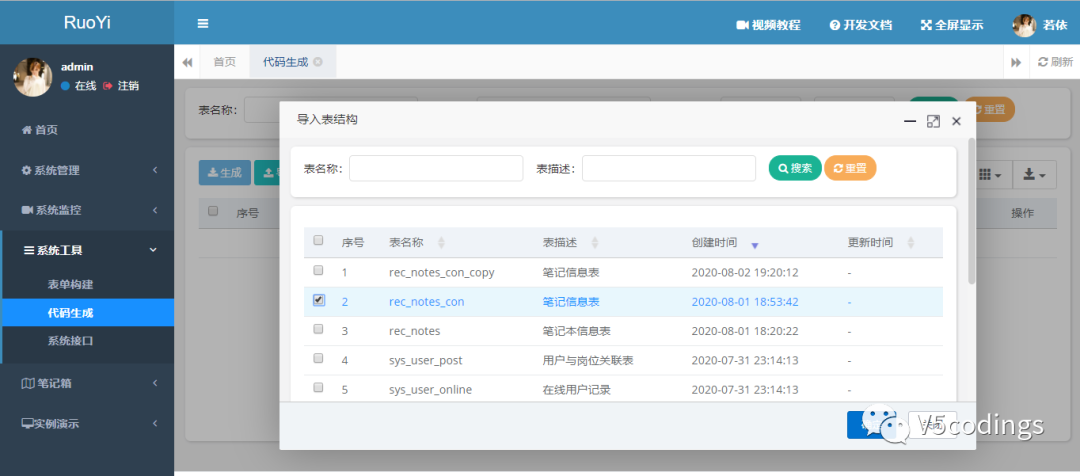
Task: Click the rec_notes table name cell
Action: [415, 331]
